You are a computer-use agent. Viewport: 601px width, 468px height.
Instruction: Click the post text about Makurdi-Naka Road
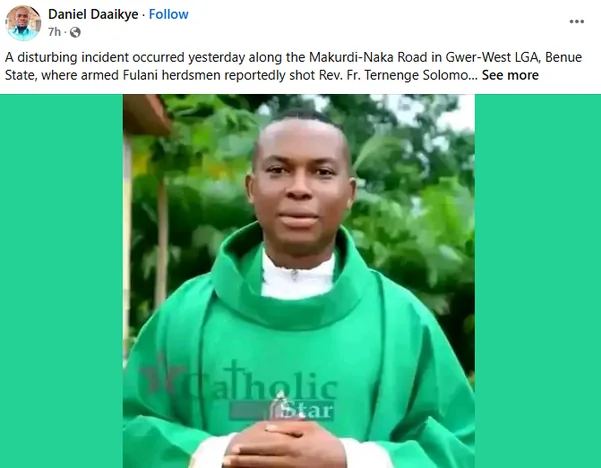tap(293, 57)
